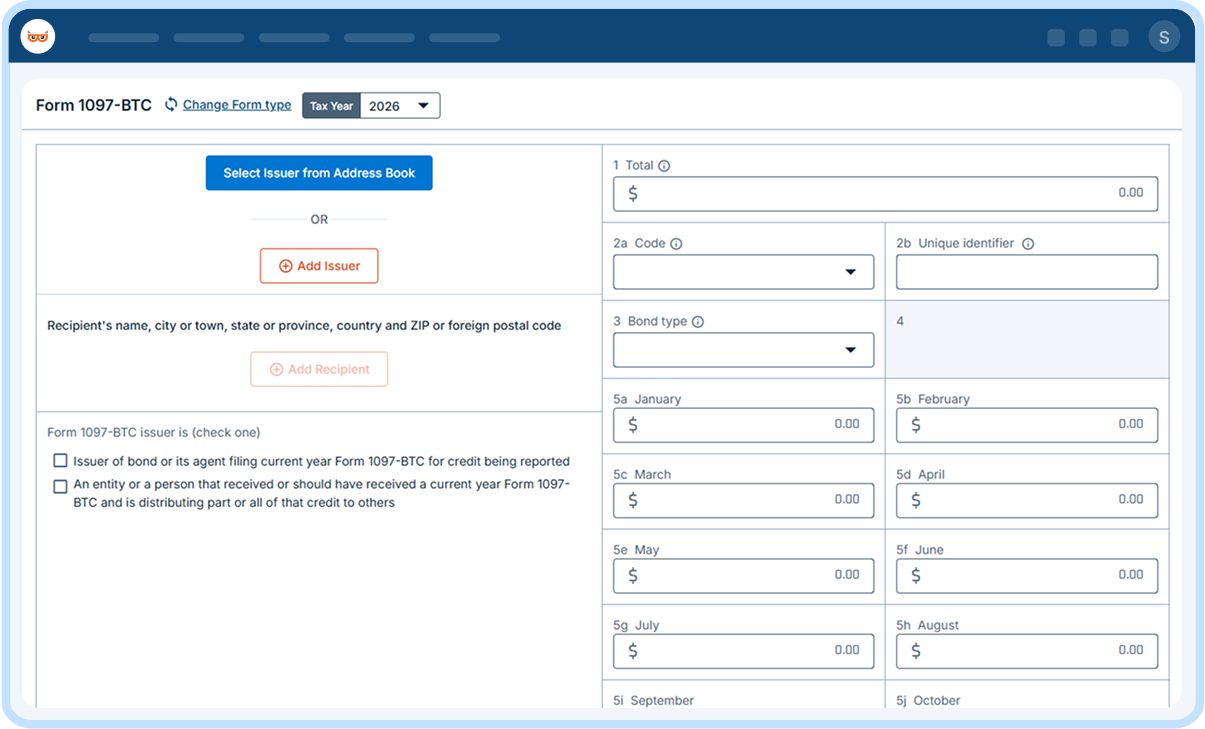The height and width of the screenshot is (729, 1205).
Task: Click the info icon next to 1 Total
Action: click(x=664, y=166)
